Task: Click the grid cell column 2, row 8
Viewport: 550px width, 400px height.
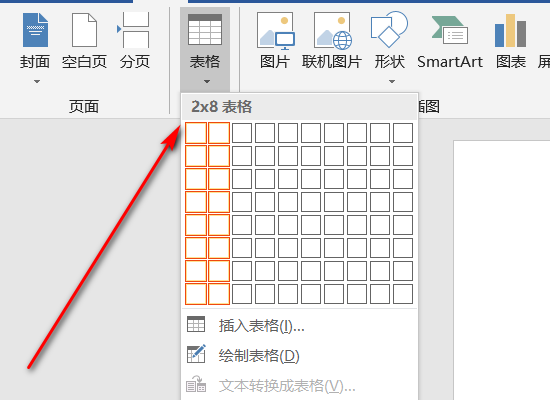Action: tap(219, 294)
